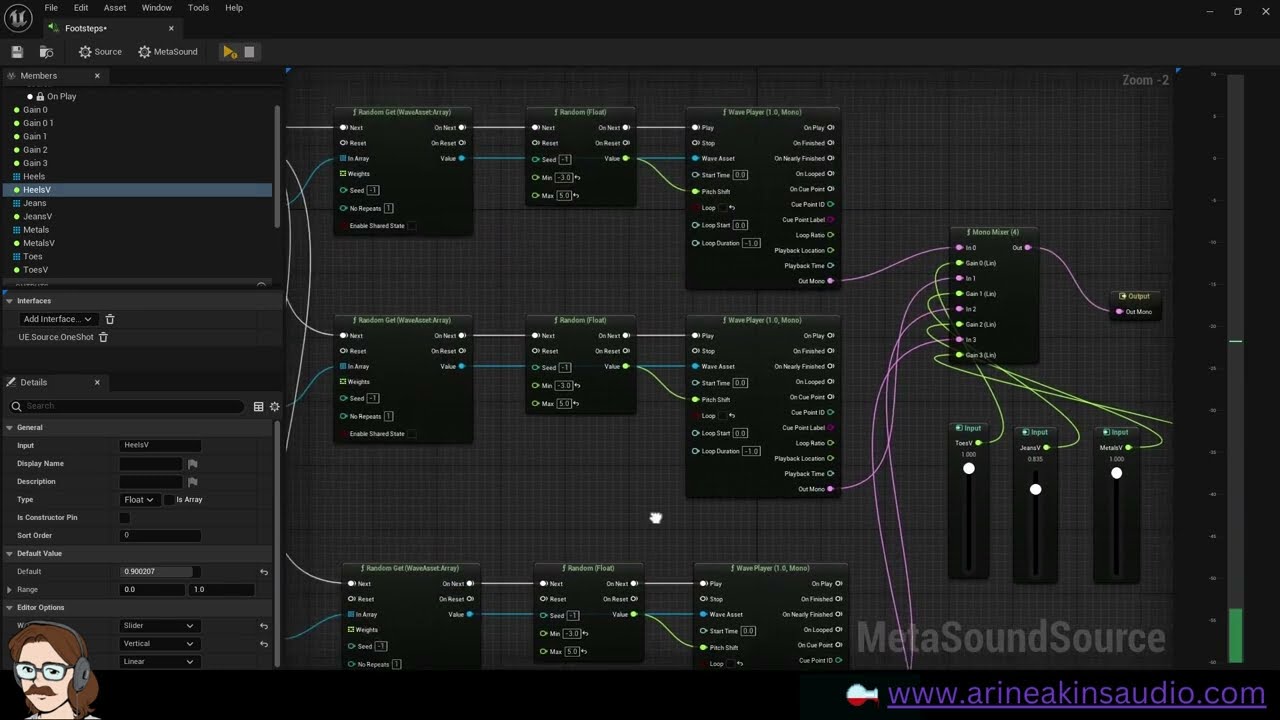
Task: Close the Details panel tab
Action: [97, 382]
